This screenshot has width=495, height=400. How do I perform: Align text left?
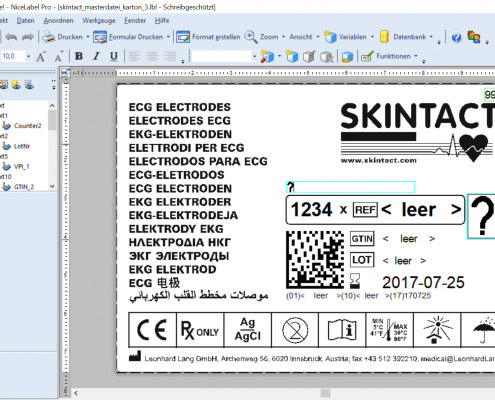pos(134,56)
